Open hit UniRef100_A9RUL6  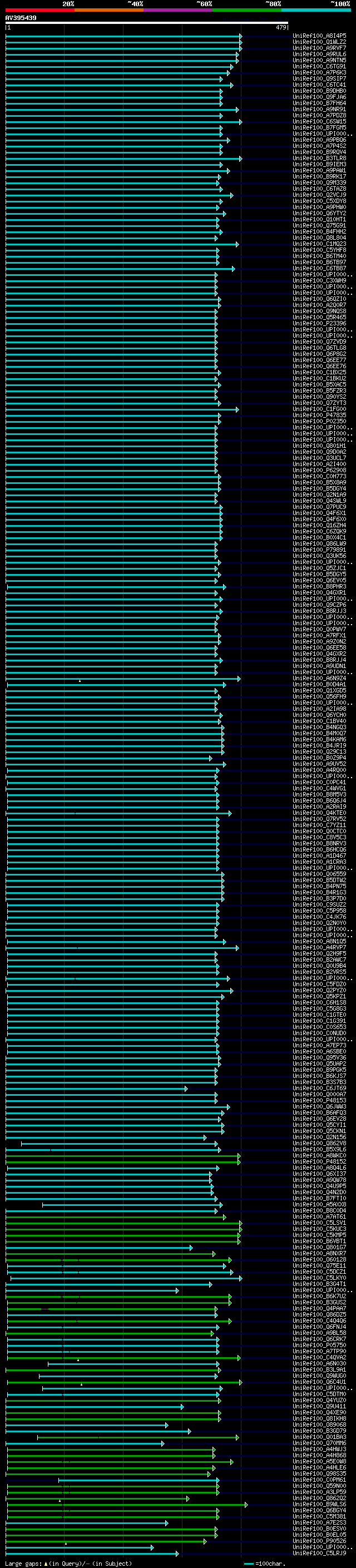pyautogui.click(x=319, y=54)
